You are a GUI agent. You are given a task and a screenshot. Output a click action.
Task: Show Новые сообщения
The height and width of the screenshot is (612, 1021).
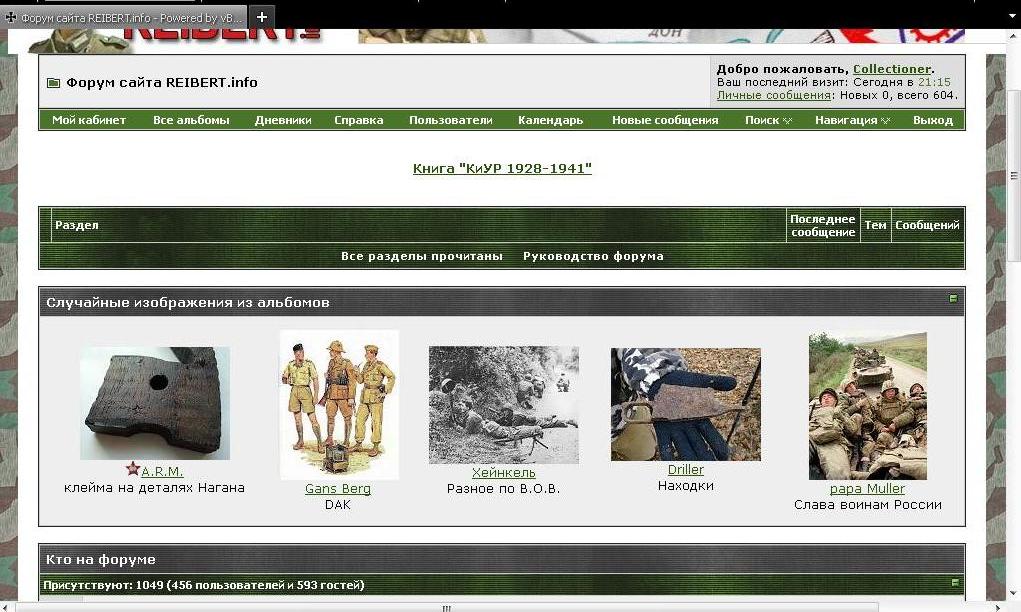[x=665, y=120]
